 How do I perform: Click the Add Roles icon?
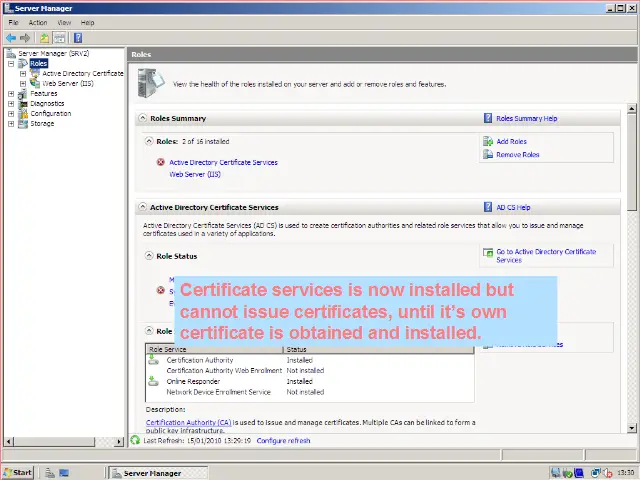488,141
